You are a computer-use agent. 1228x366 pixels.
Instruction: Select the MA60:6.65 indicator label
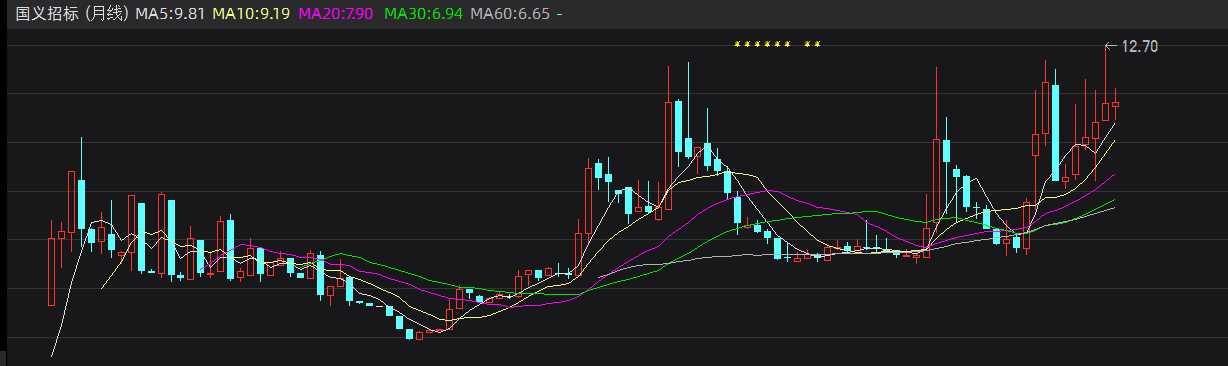(510, 15)
